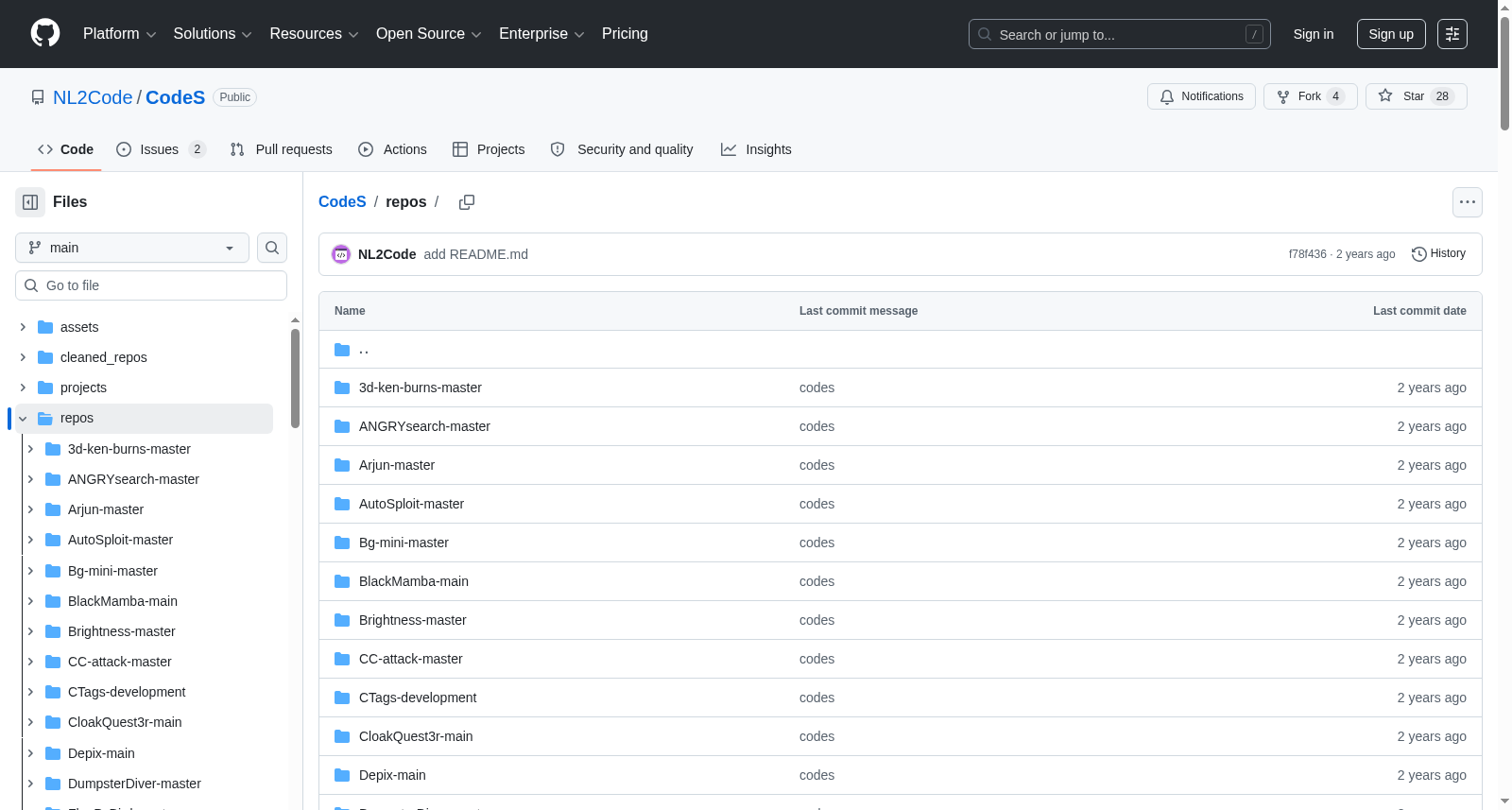This screenshot has height=810, width=1512.
Task: Click the AutoSploit-master folder icon in table
Action: pyautogui.click(x=342, y=504)
